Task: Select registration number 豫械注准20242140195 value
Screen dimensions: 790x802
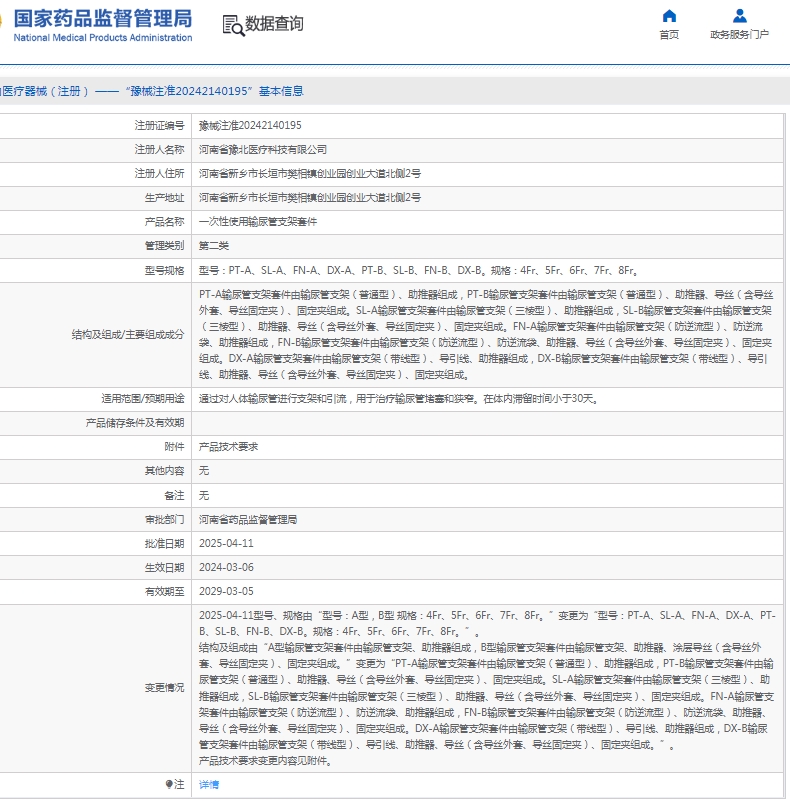Action: [x=250, y=126]
